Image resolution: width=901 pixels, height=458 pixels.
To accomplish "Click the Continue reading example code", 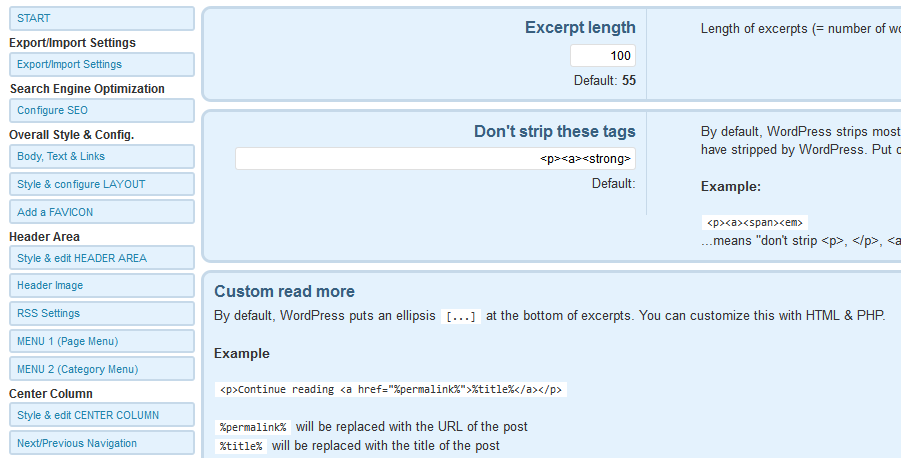I will click(391, 390).
